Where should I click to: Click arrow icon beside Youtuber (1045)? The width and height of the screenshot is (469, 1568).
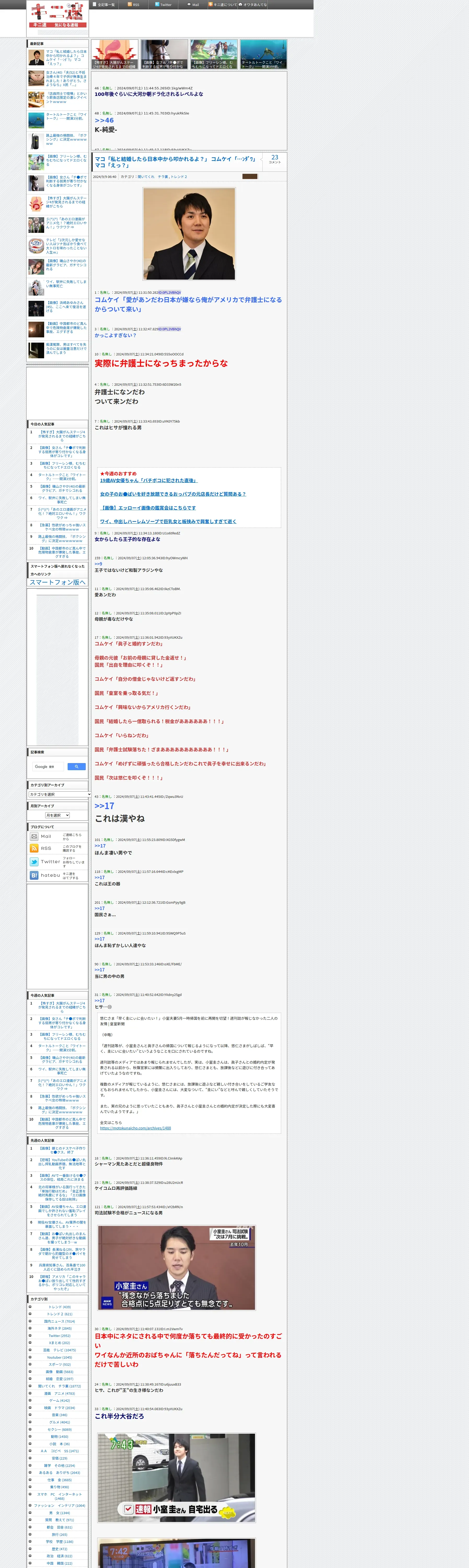(30, 1357)
